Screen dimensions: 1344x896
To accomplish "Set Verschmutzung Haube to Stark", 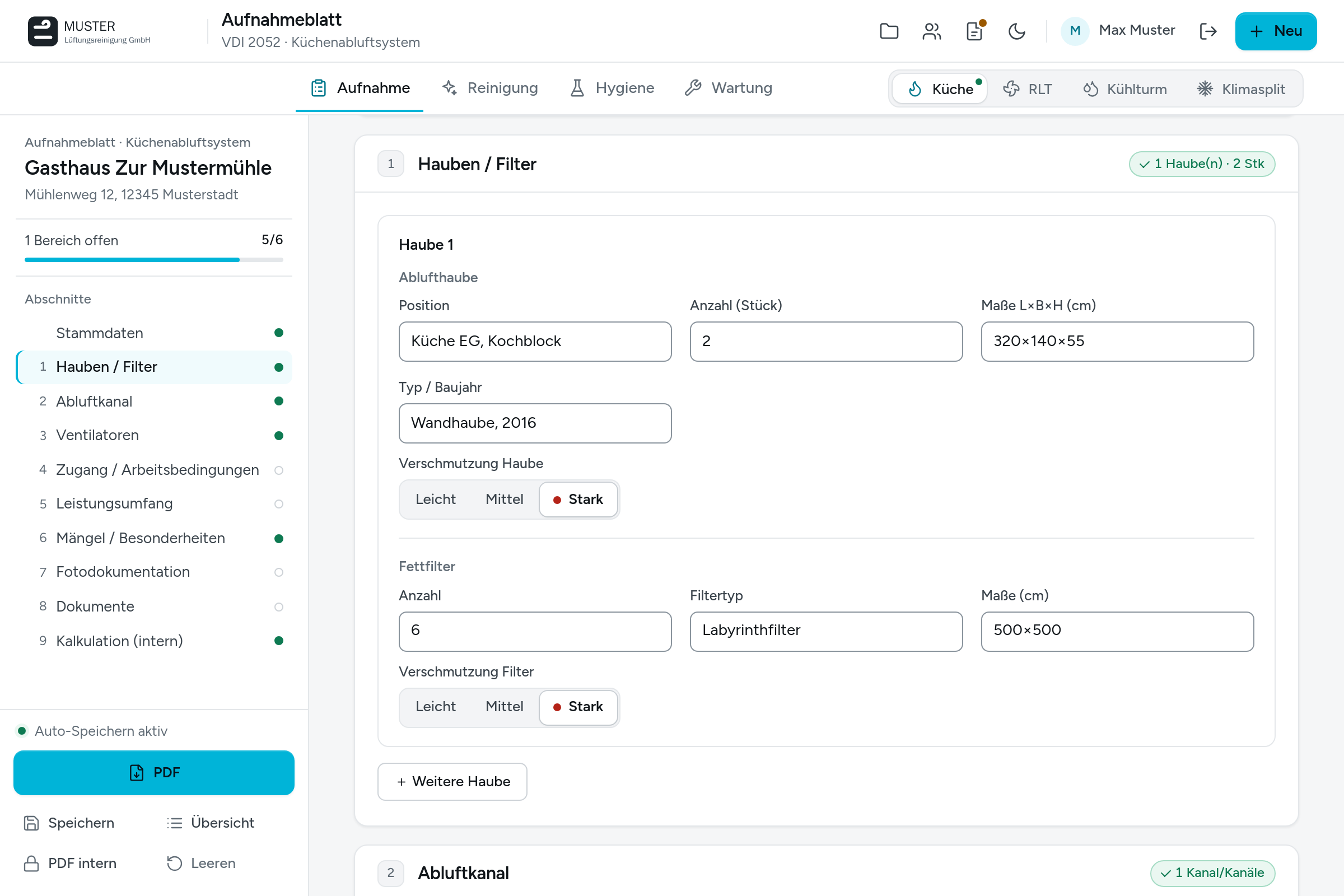I will (578, 500).
